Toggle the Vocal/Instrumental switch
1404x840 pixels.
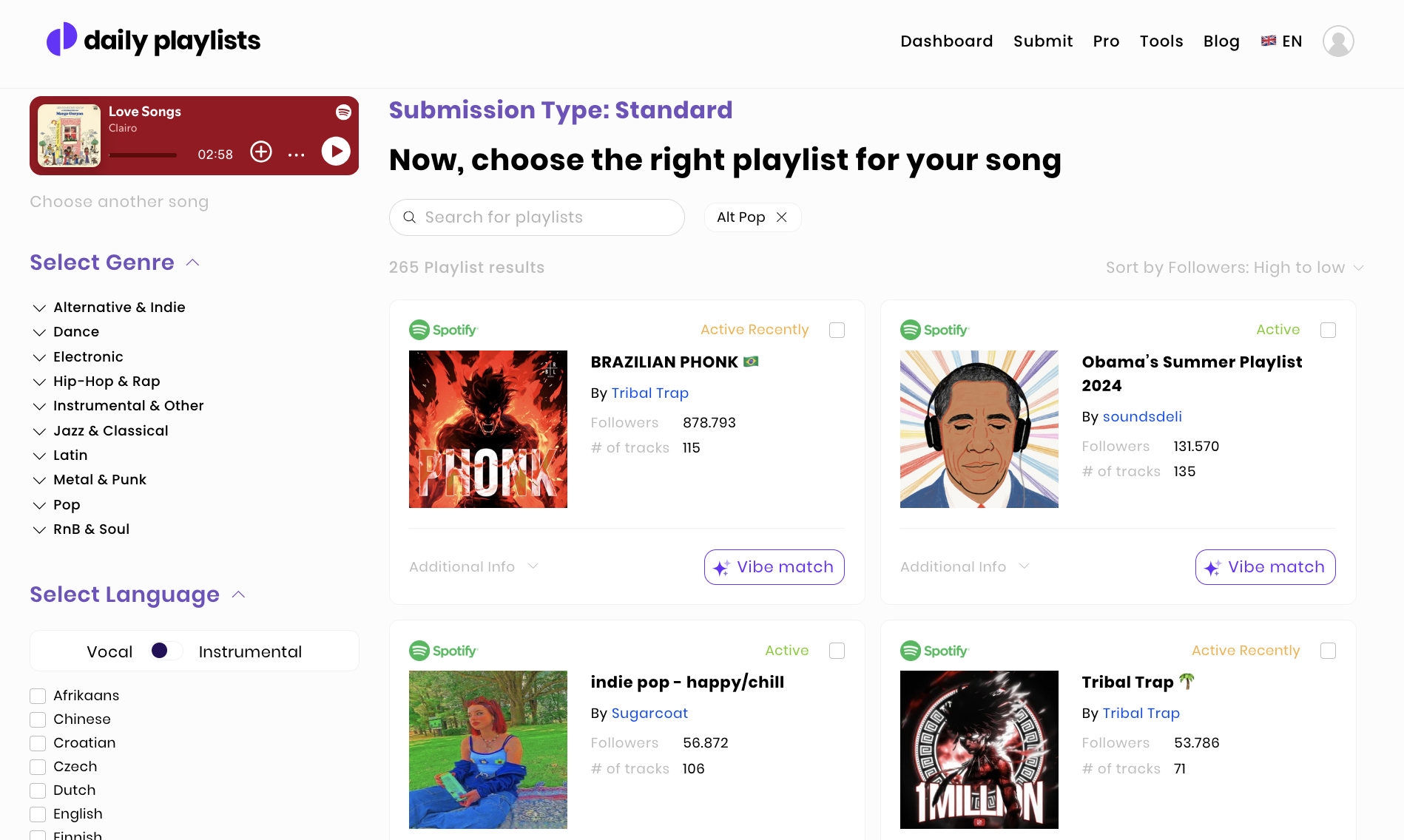(x=166, y=651)
